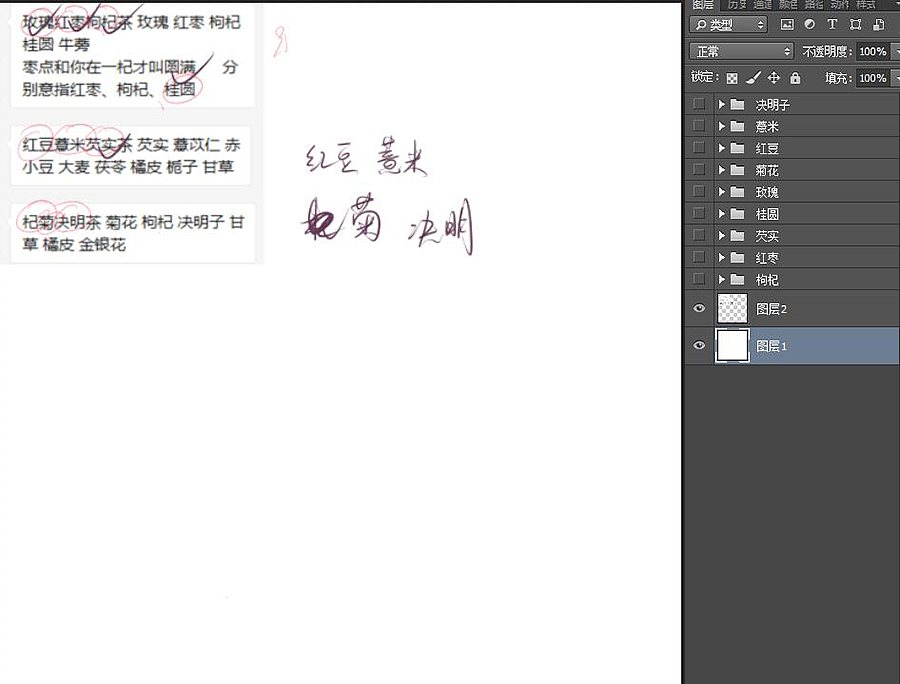Screen dimensions: 900x684
Task: Open the 类型 layer filter dropdown
Action: click(x=728, y=24)
